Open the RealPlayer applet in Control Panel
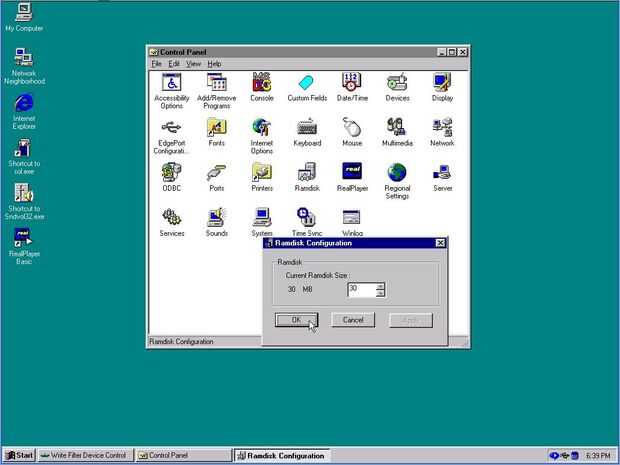Screen dimensions: 620x465 tap(352, 177)
